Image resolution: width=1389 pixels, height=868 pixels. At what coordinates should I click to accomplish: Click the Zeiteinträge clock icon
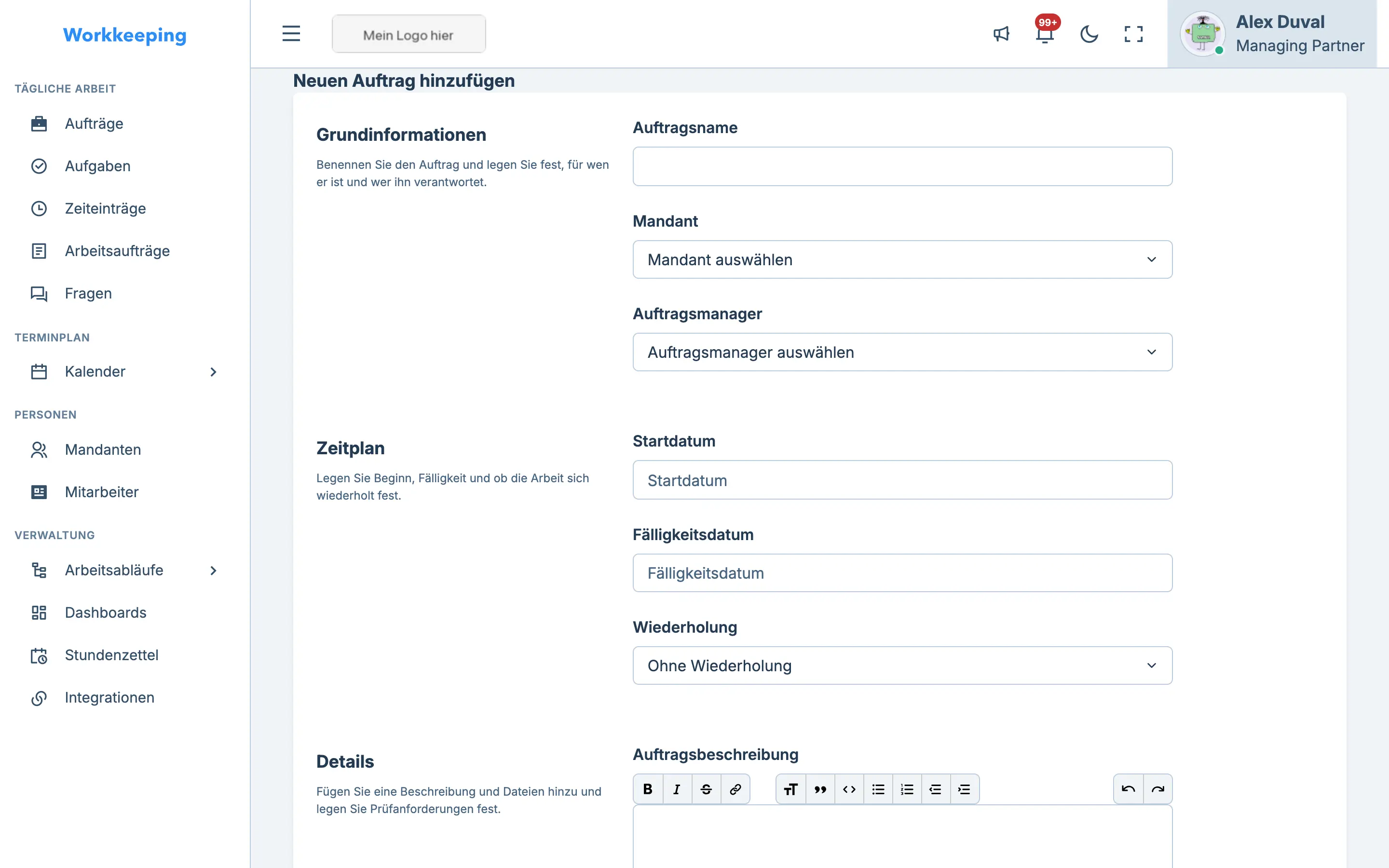pyautogui.click(x=39, y=208)
